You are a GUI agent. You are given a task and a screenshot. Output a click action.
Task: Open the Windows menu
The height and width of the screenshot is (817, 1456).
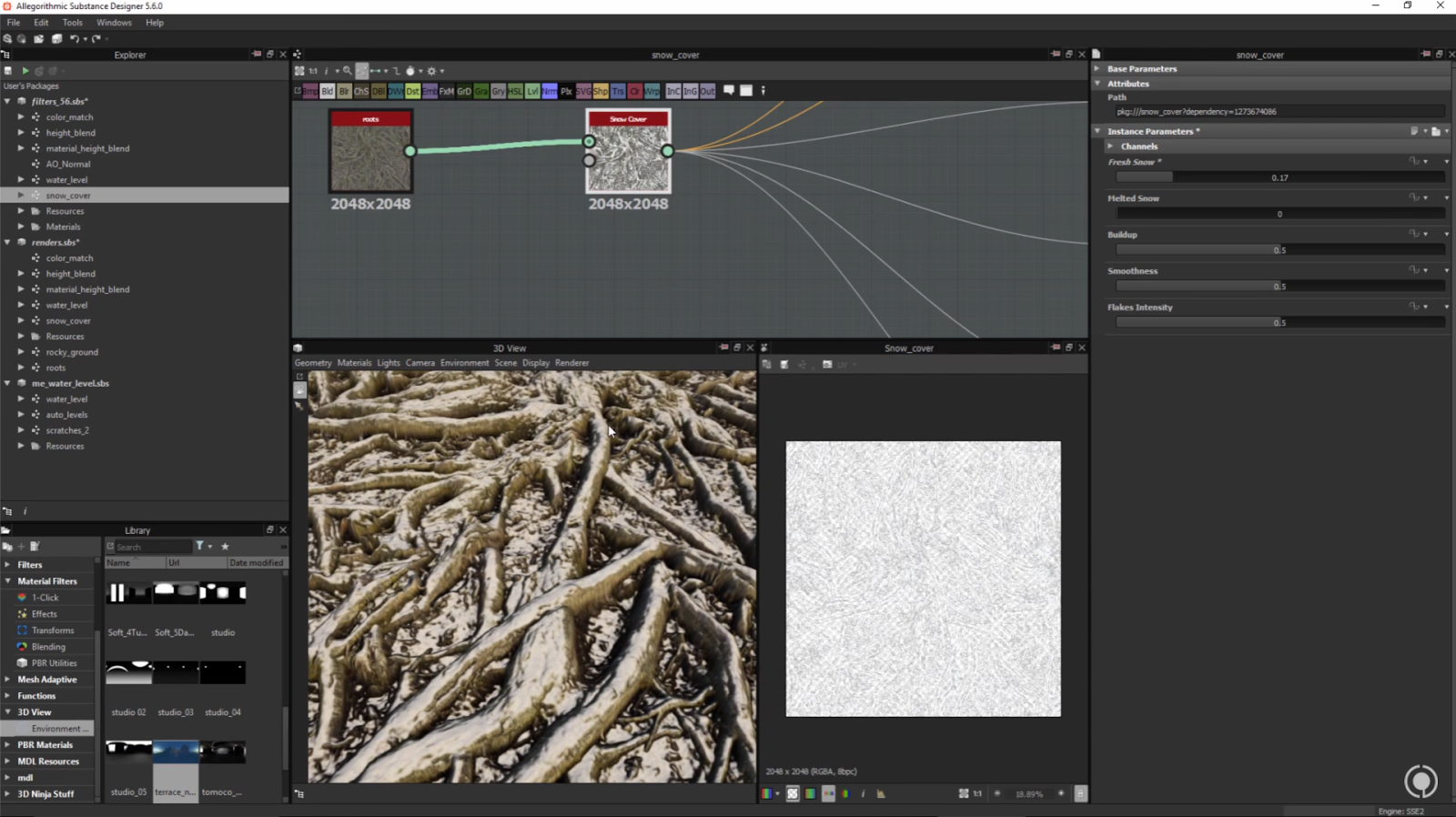[114, 23]
